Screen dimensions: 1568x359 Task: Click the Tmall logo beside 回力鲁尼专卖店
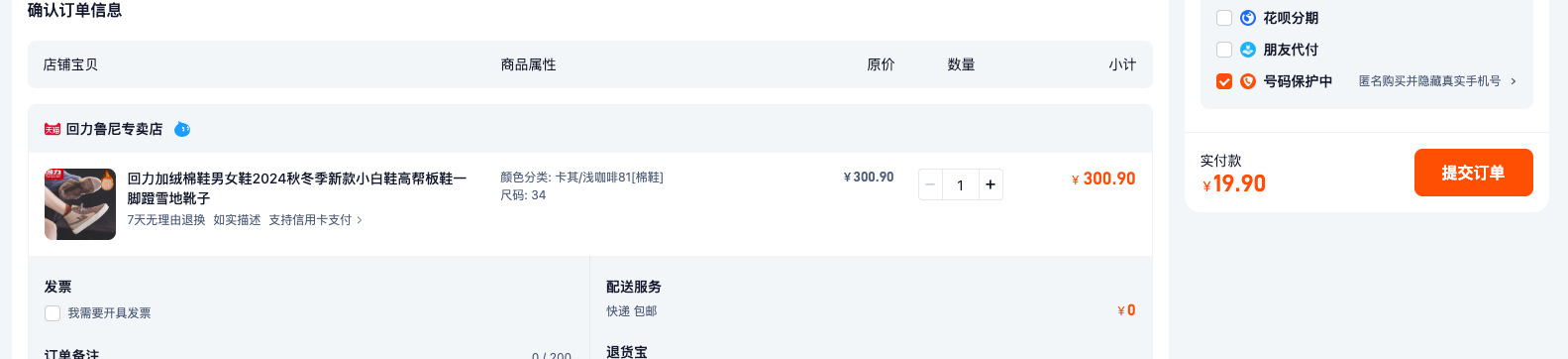click(52, 129)
